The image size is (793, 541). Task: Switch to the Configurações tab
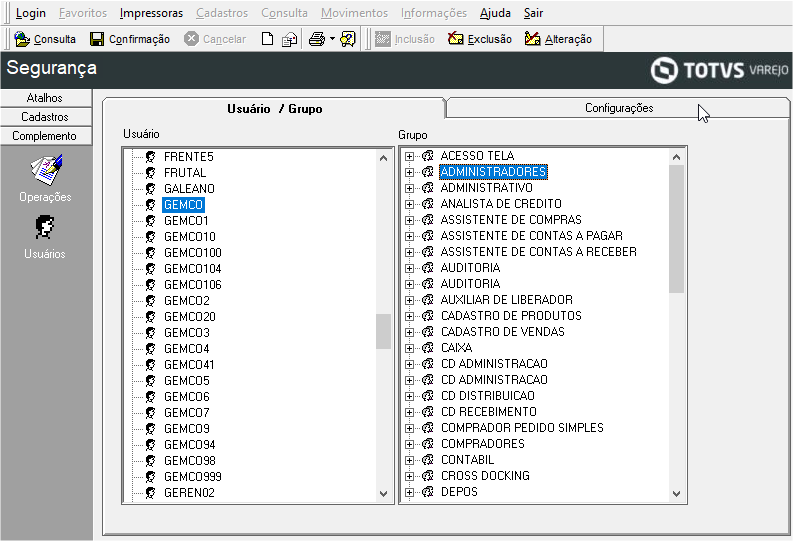tap(619, 108)
